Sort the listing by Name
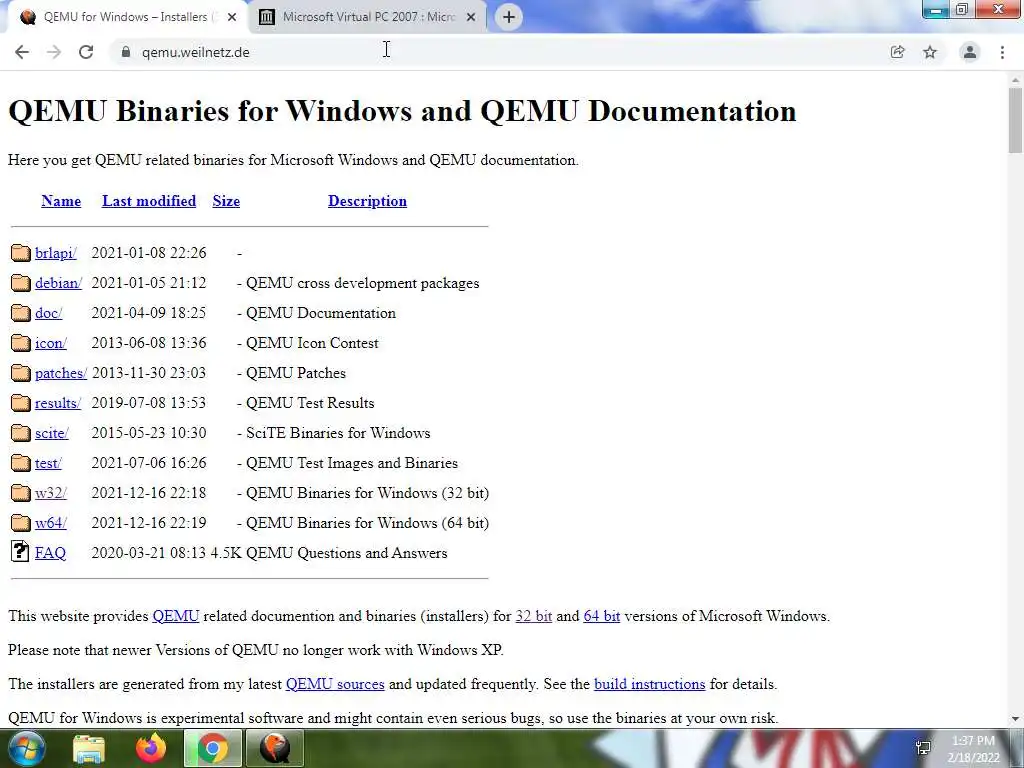Viewport: 1024px width, 768px height. [x=61, y=201]
